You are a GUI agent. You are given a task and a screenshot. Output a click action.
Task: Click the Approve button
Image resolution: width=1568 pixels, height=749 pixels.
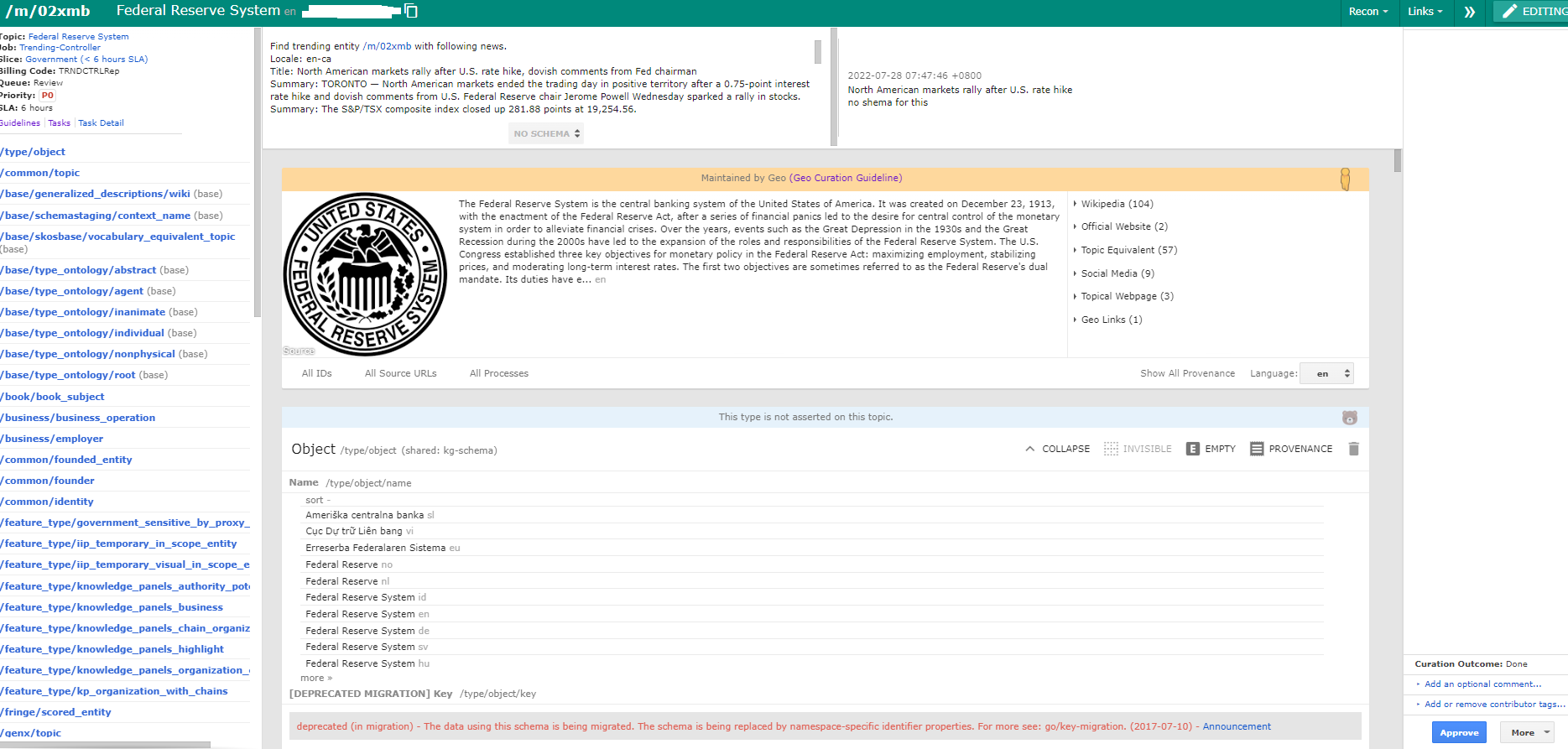coord(1459,732)
